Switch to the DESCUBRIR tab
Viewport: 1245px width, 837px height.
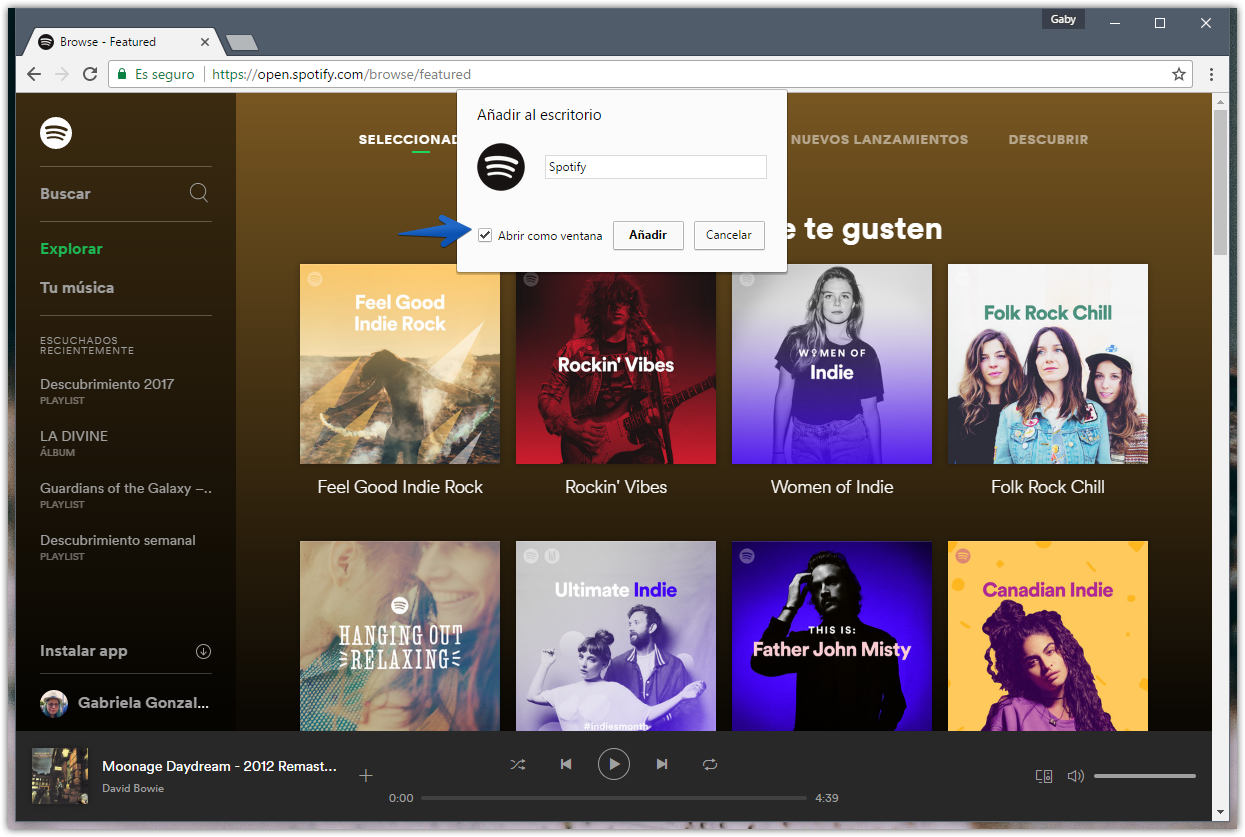point(1048,140)
